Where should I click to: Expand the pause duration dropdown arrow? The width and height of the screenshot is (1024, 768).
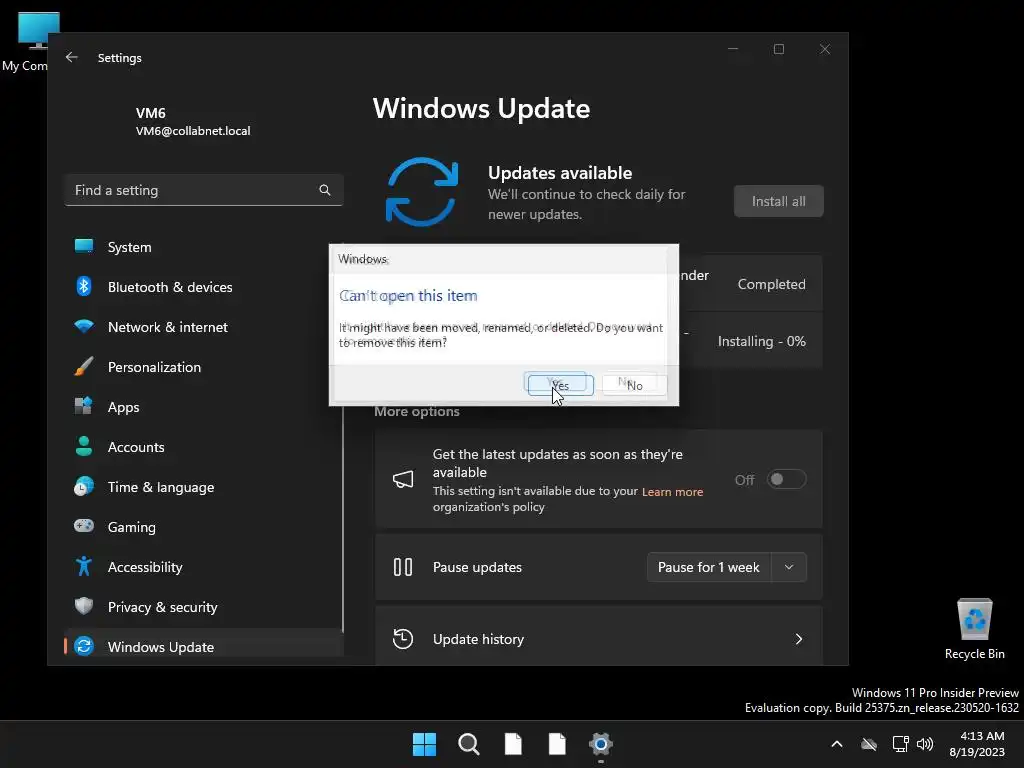click(789, 567)
